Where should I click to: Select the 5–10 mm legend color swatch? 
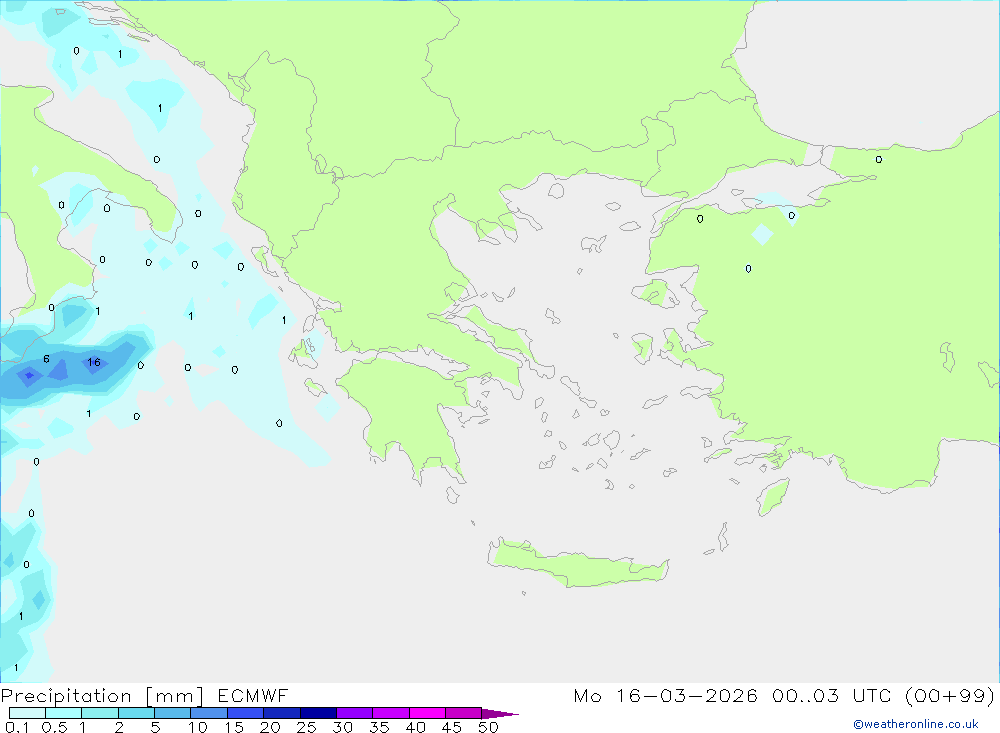[172, 713]
